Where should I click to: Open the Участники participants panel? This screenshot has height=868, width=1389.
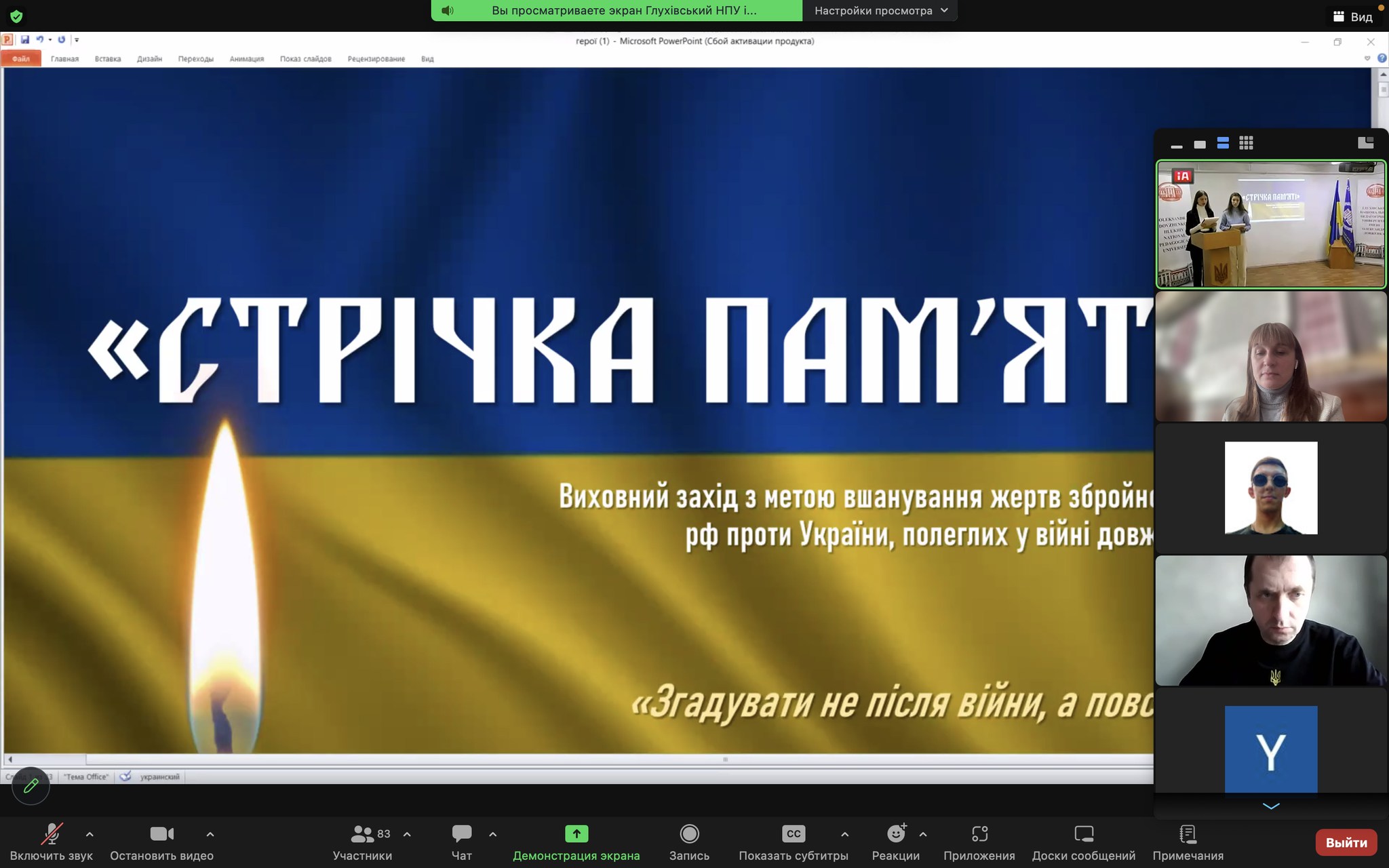click(x=362, y=843)
